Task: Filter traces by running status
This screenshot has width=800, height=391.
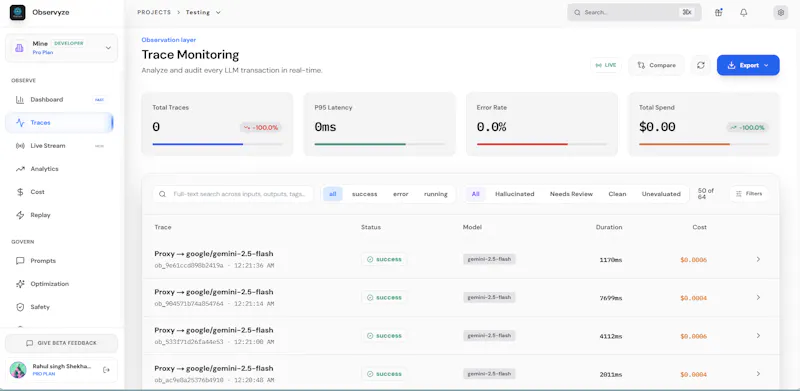Action: [x=436, y=194]
